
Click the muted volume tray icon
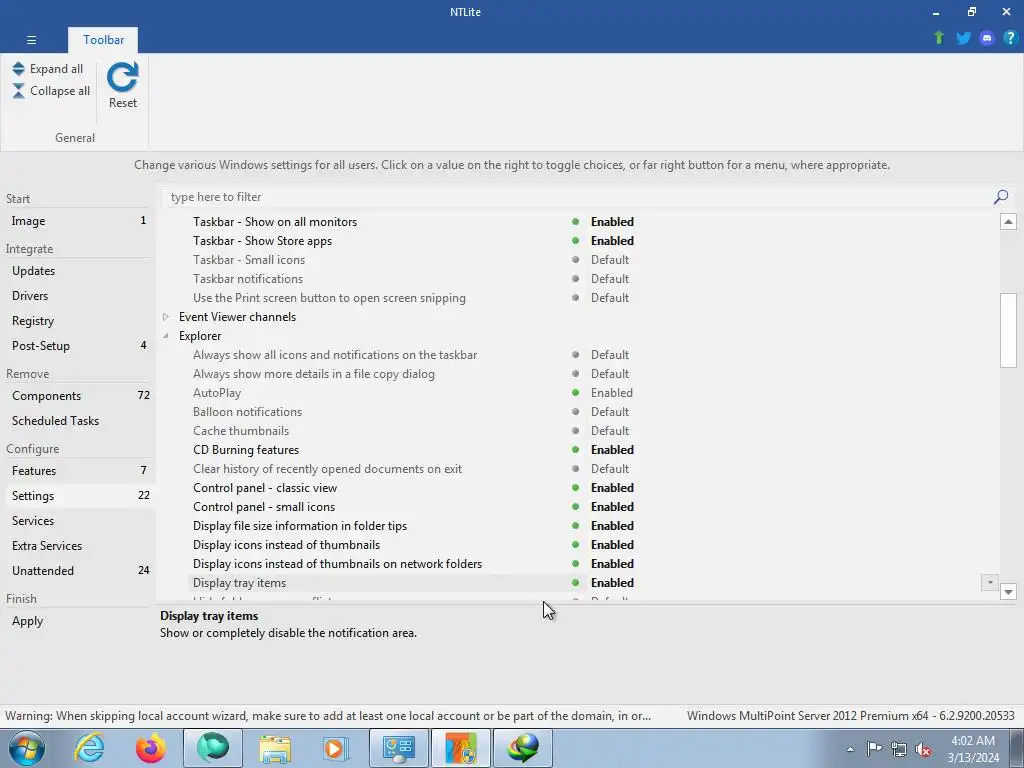923,749
